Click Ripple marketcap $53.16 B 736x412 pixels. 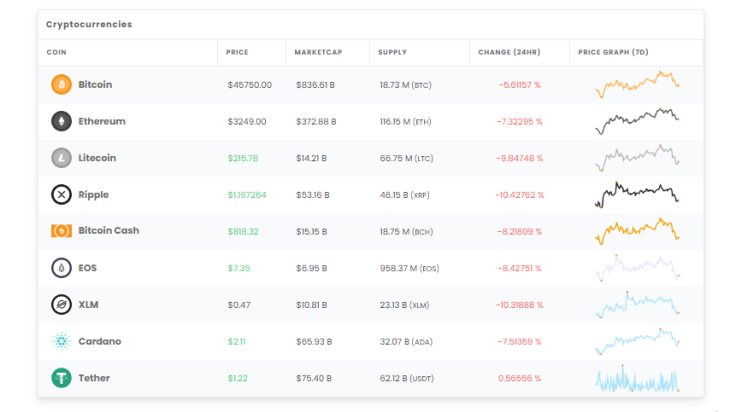tap(313, 195)
